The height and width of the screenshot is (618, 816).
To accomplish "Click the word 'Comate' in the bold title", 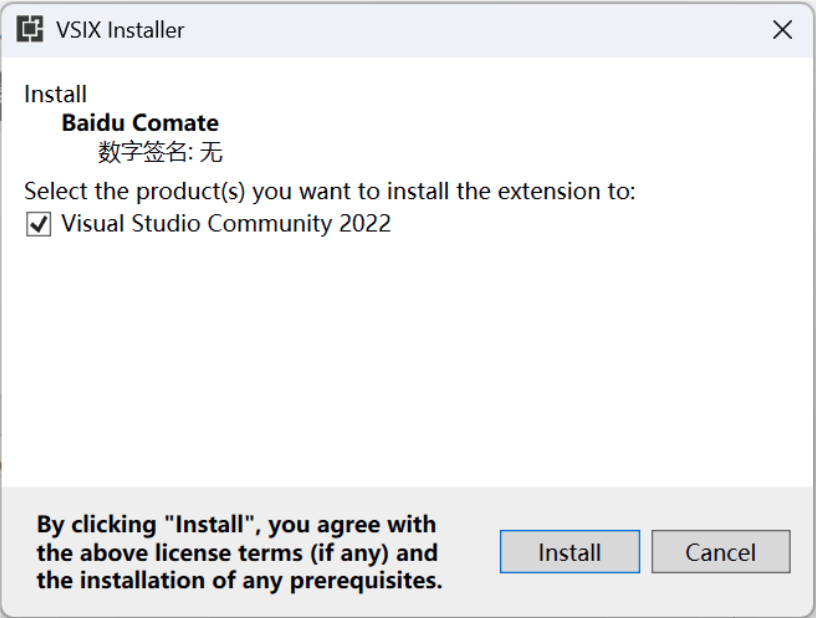I will 175,123.
